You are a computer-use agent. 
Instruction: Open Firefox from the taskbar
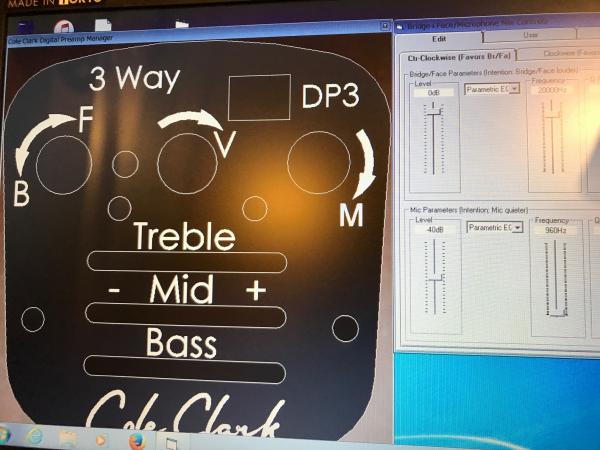coord(137,441)
